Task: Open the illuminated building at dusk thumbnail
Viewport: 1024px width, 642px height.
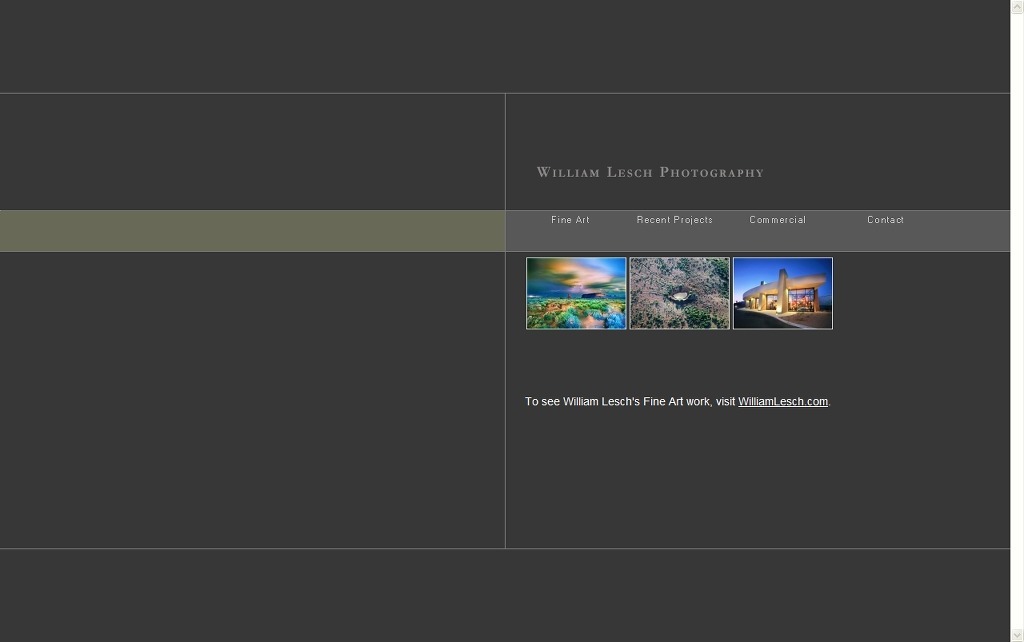Action: [x=782, y=293]
